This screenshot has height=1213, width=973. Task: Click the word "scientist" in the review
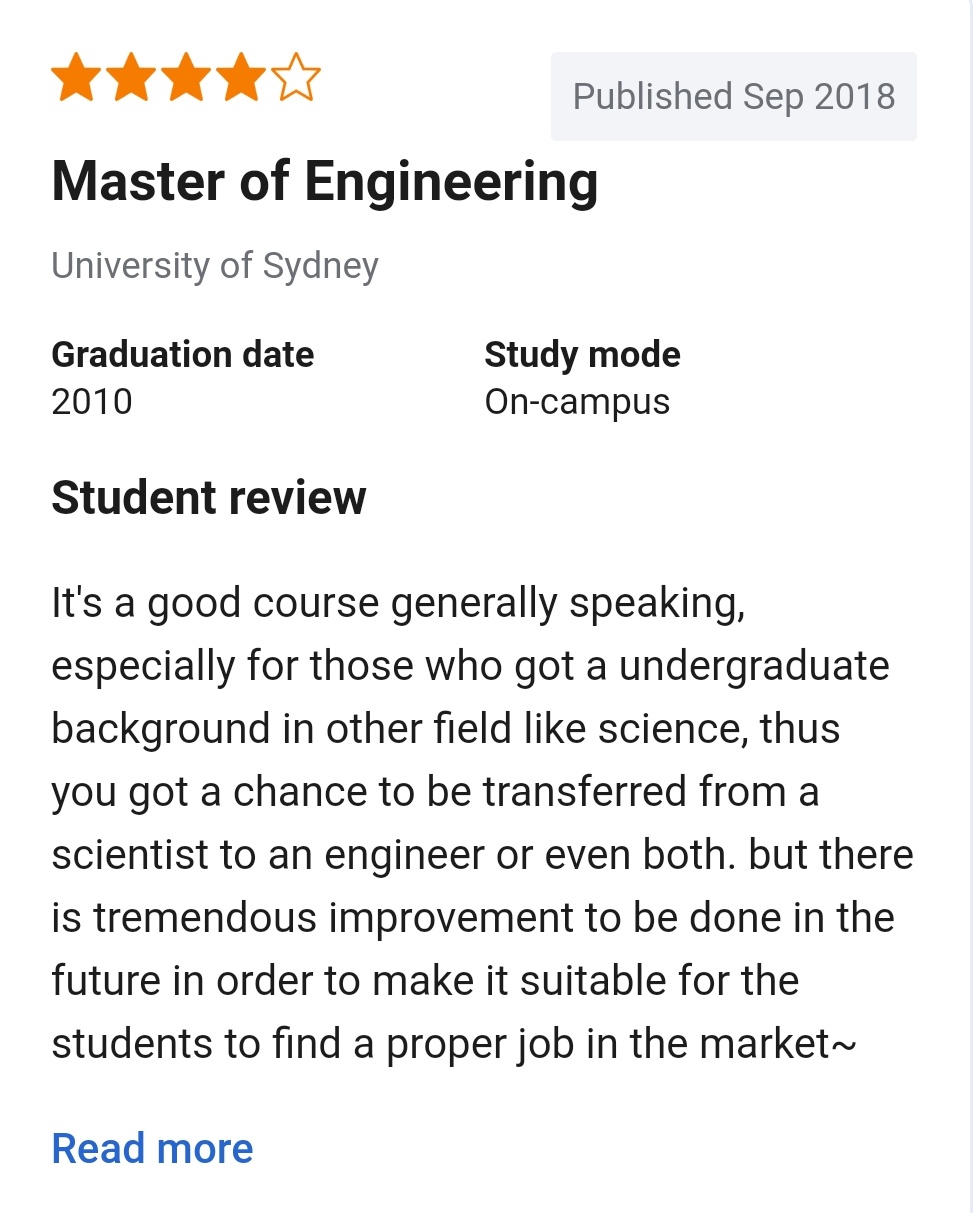click(131, 855)
